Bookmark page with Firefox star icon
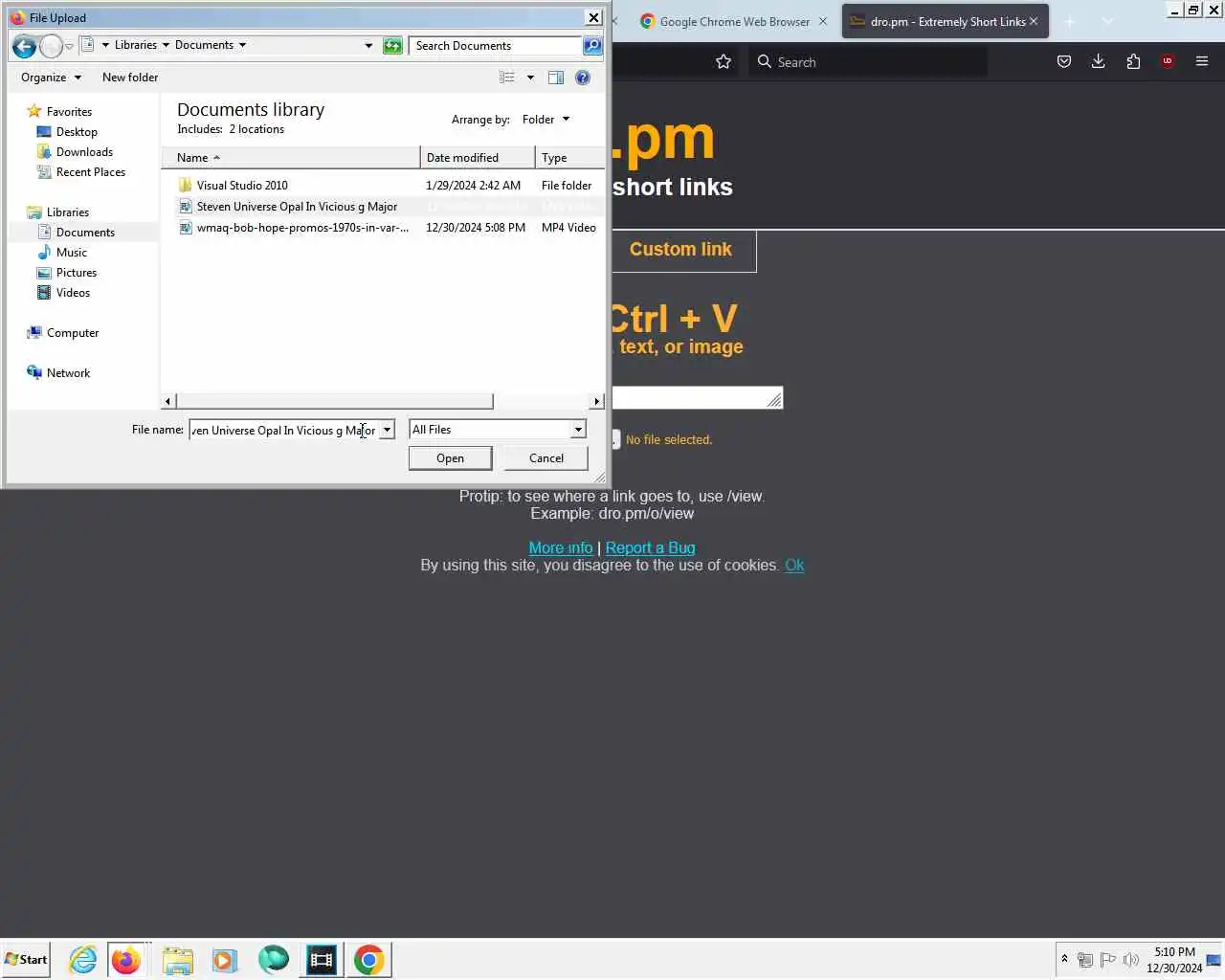This screenshot has width=1225, height=980. [724, 61]
